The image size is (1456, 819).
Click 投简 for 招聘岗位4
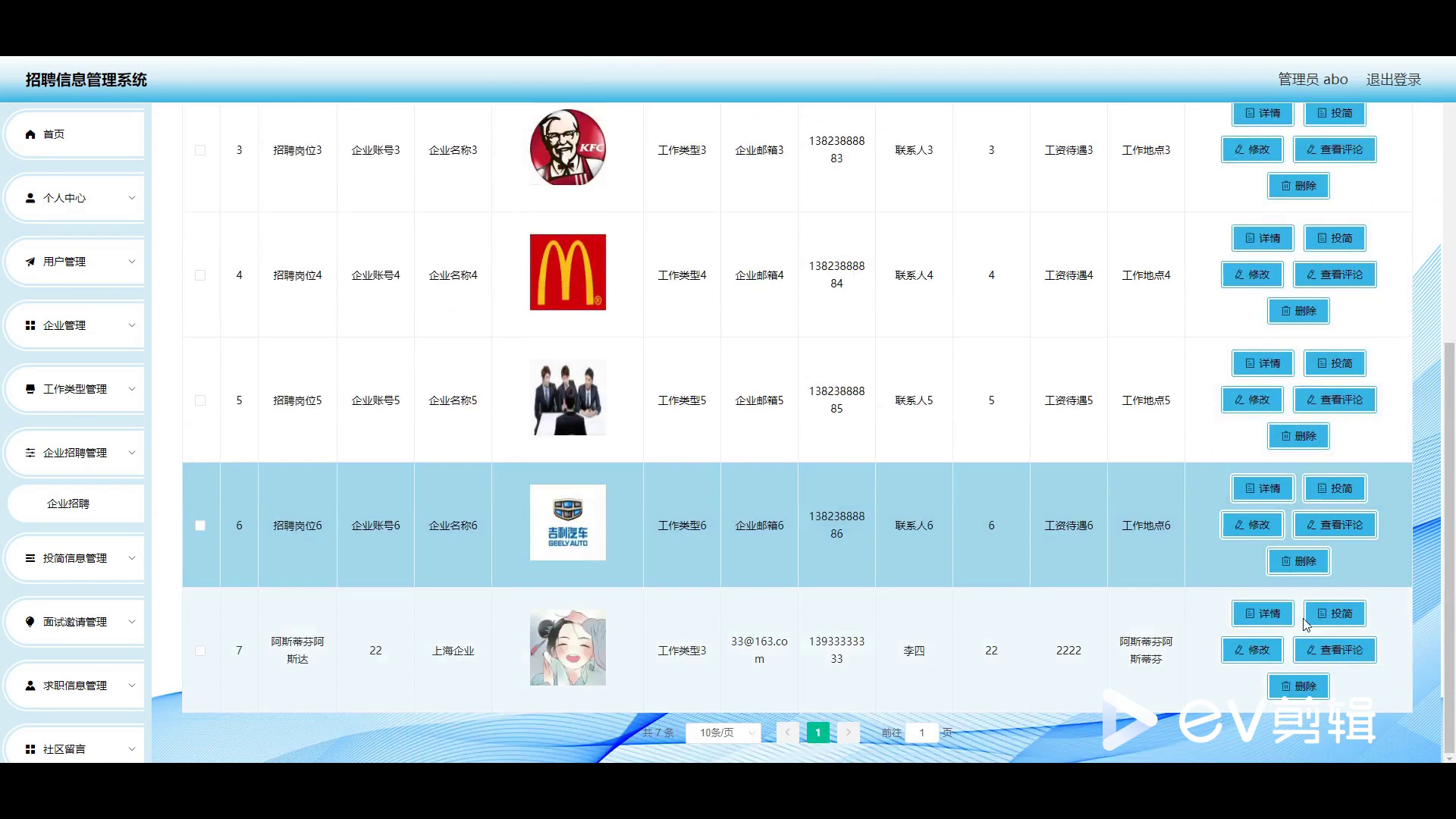(x=1335, y=238)
